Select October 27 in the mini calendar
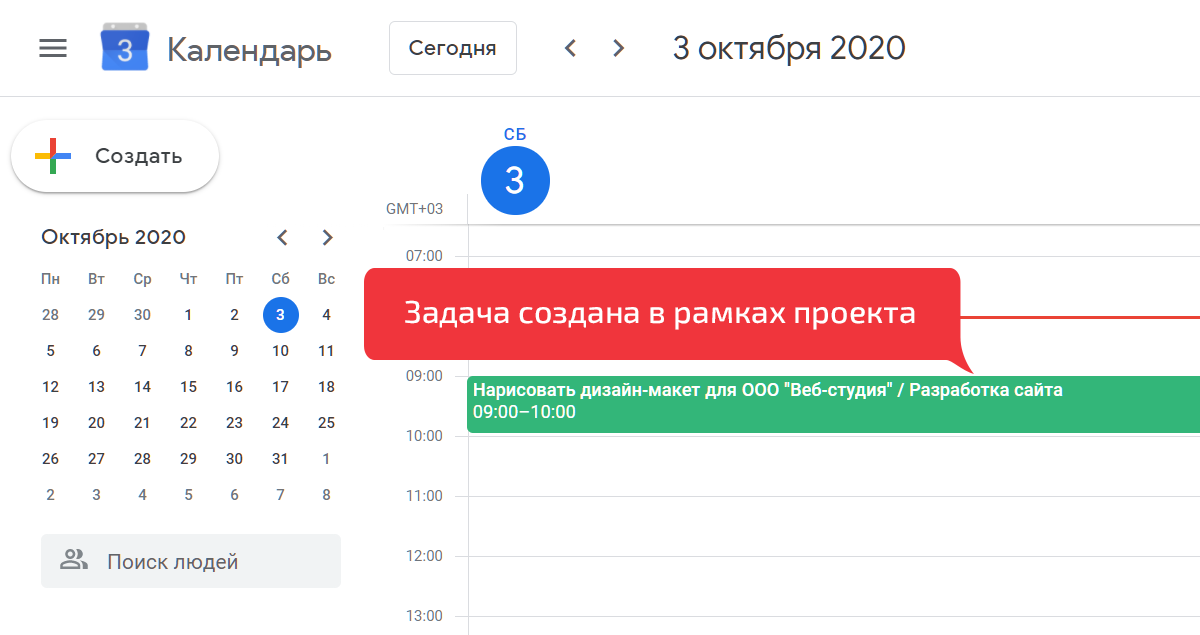Screen dimensions: 1200x635 (96, 459)
